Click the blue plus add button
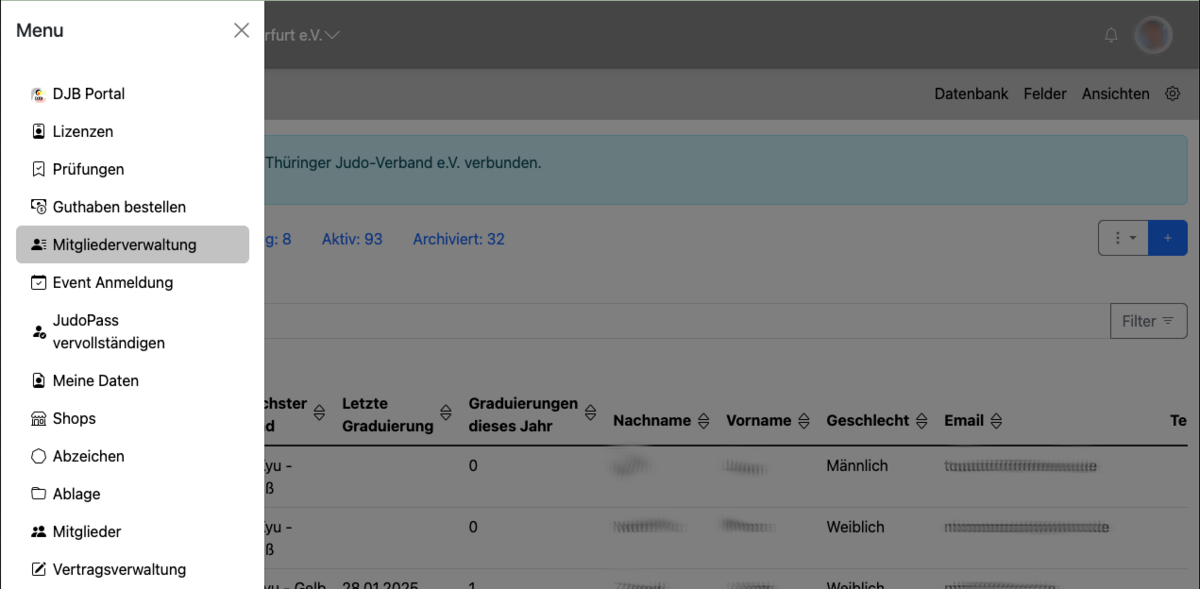This screenshot has width=1200, height=589. click(x=1167, y=238)
